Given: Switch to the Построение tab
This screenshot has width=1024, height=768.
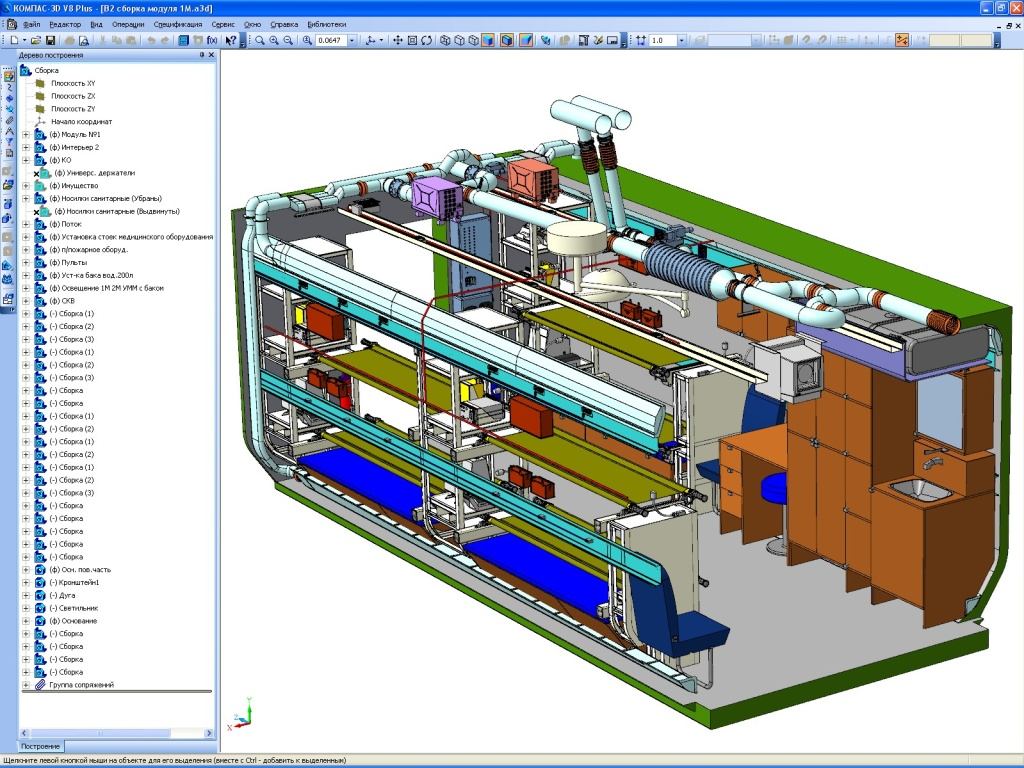Looking at the screenshot, I should pyautogui.click(x=41, y=746).
